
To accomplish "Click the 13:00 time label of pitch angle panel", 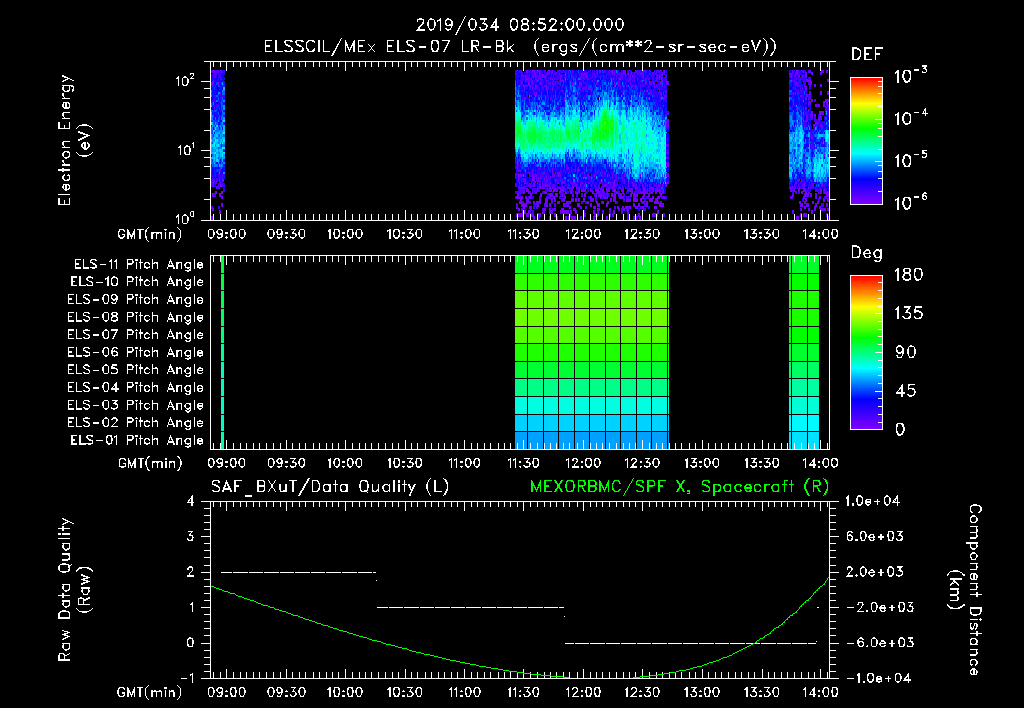I will pos(701,463).
